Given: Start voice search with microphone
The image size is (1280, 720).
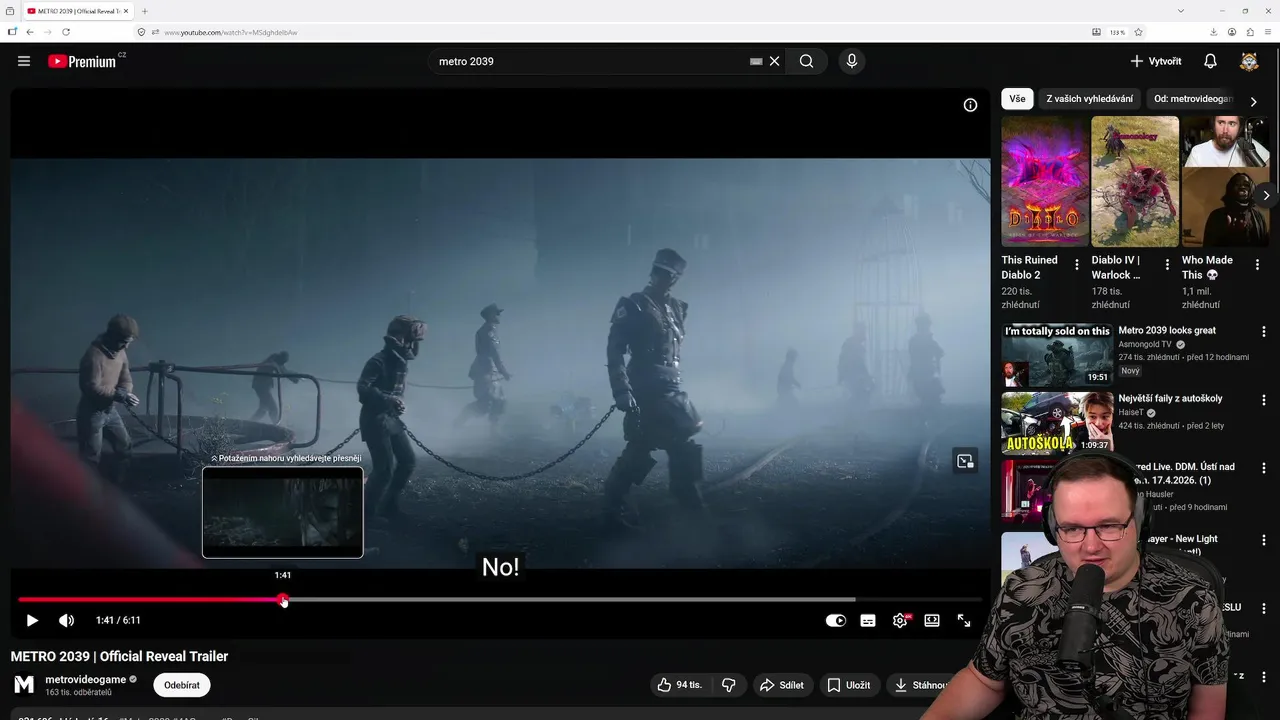Looking at the screenshot, I should tap(852, 61).
